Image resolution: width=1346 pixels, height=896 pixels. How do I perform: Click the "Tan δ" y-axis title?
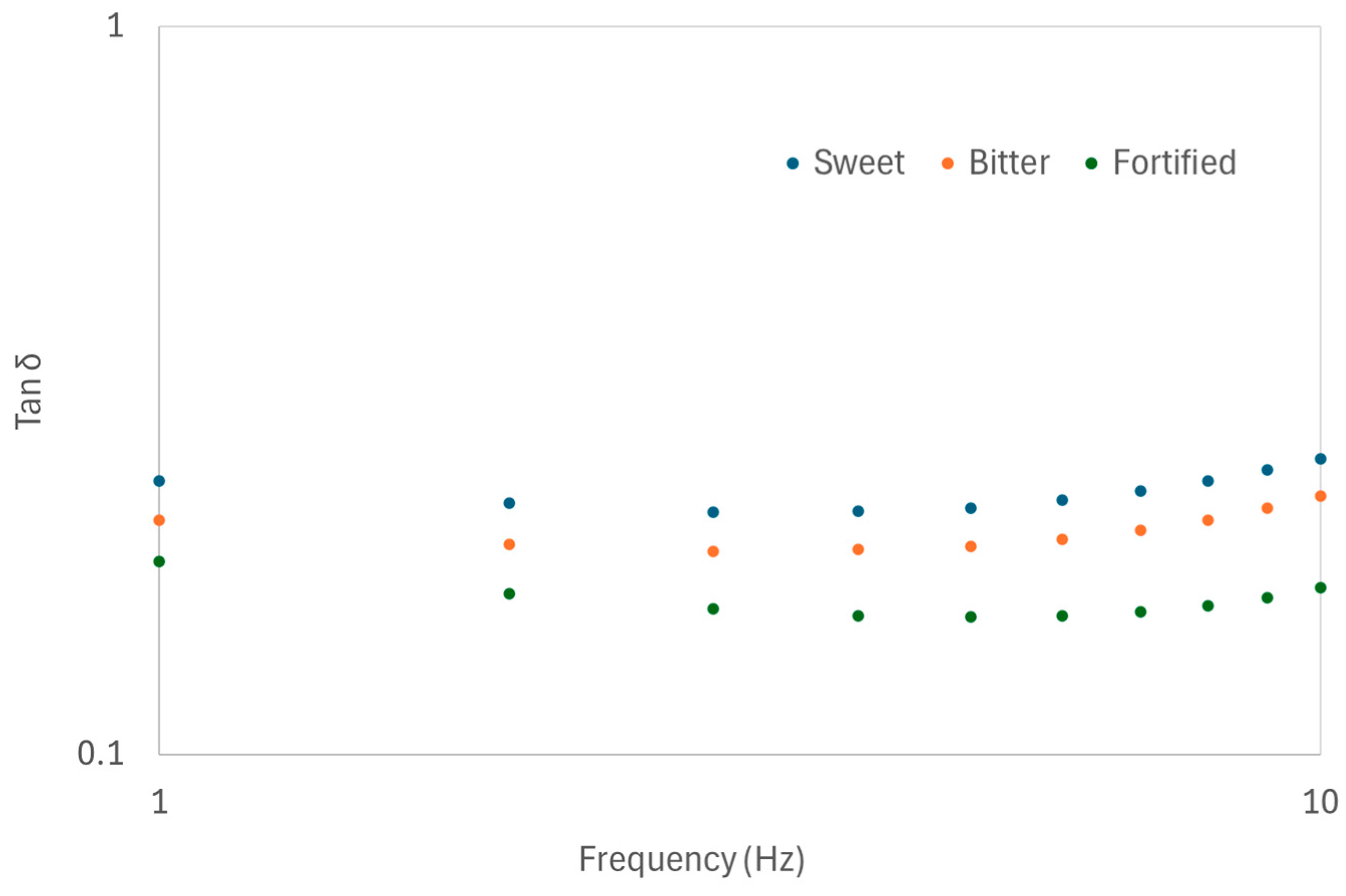click(29, 392)
